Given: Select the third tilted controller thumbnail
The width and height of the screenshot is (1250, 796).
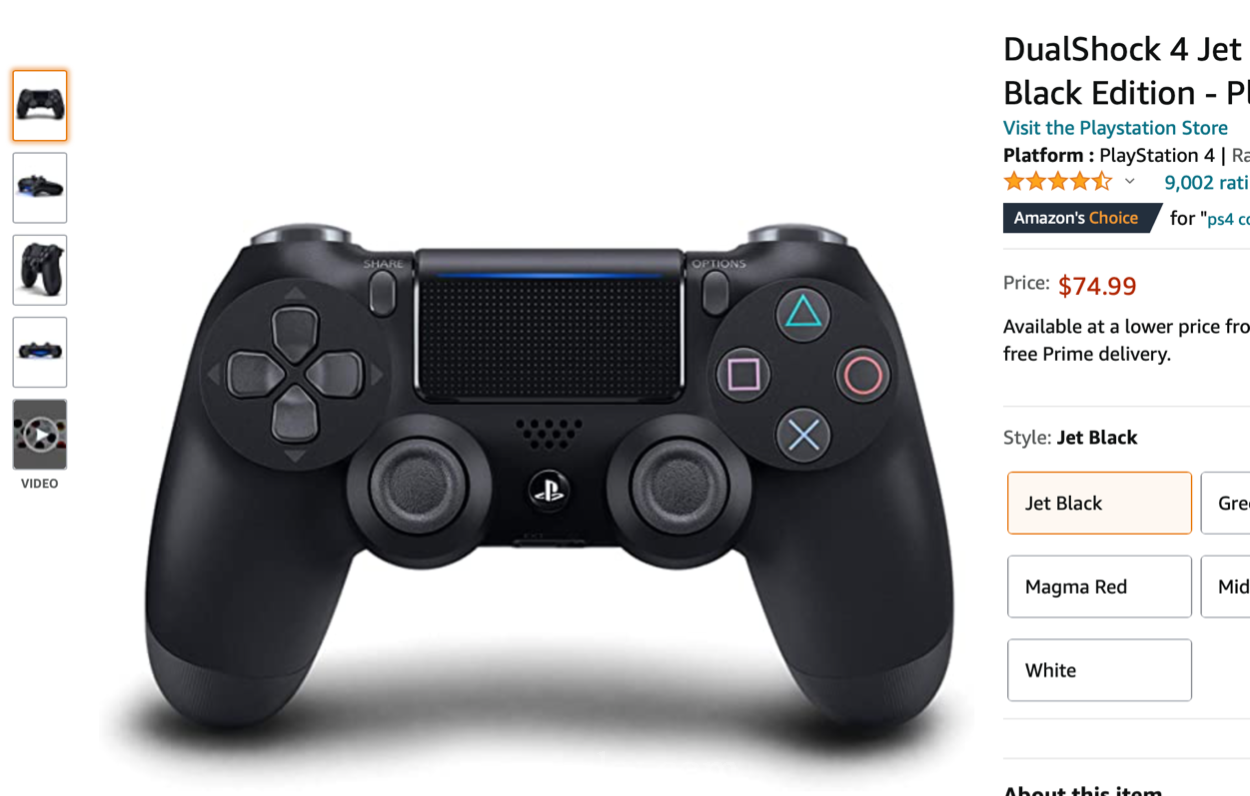Looking at the screenshot, I should tap(40, 270).
